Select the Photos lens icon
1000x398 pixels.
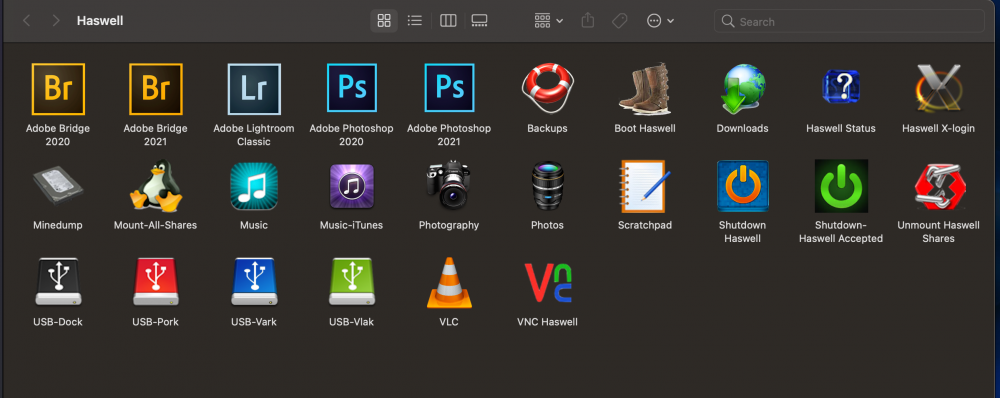(547, 186)
